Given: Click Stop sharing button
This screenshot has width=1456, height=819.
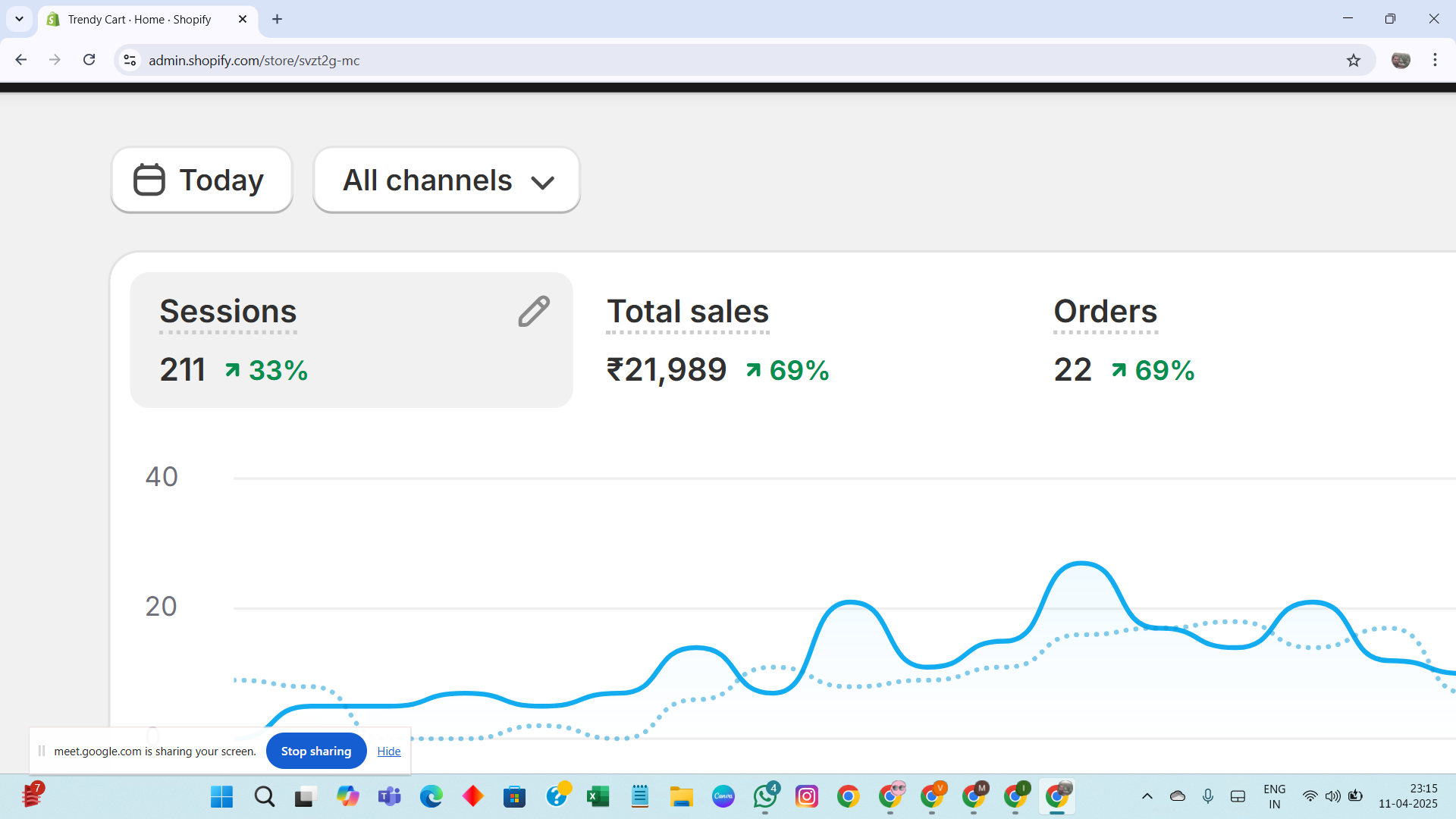Looking at the screenshot, I should (x=316, y=751).
